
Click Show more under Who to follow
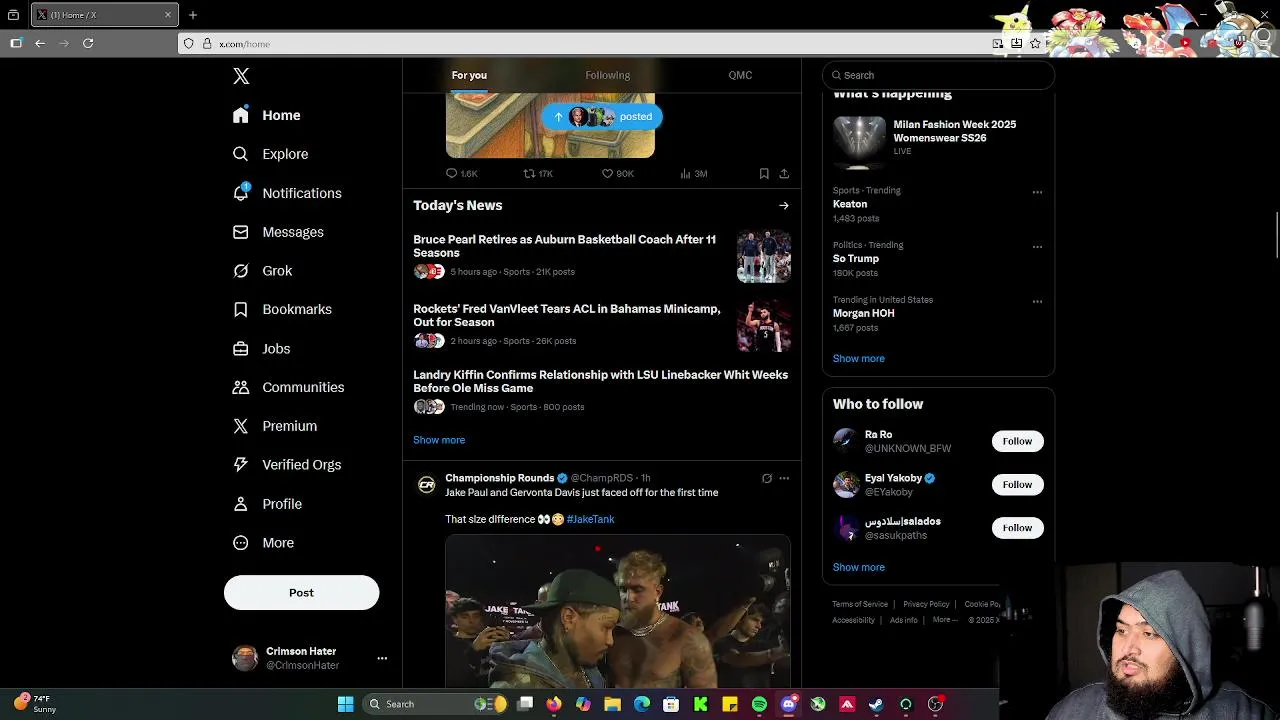click(x=858, y=567)
